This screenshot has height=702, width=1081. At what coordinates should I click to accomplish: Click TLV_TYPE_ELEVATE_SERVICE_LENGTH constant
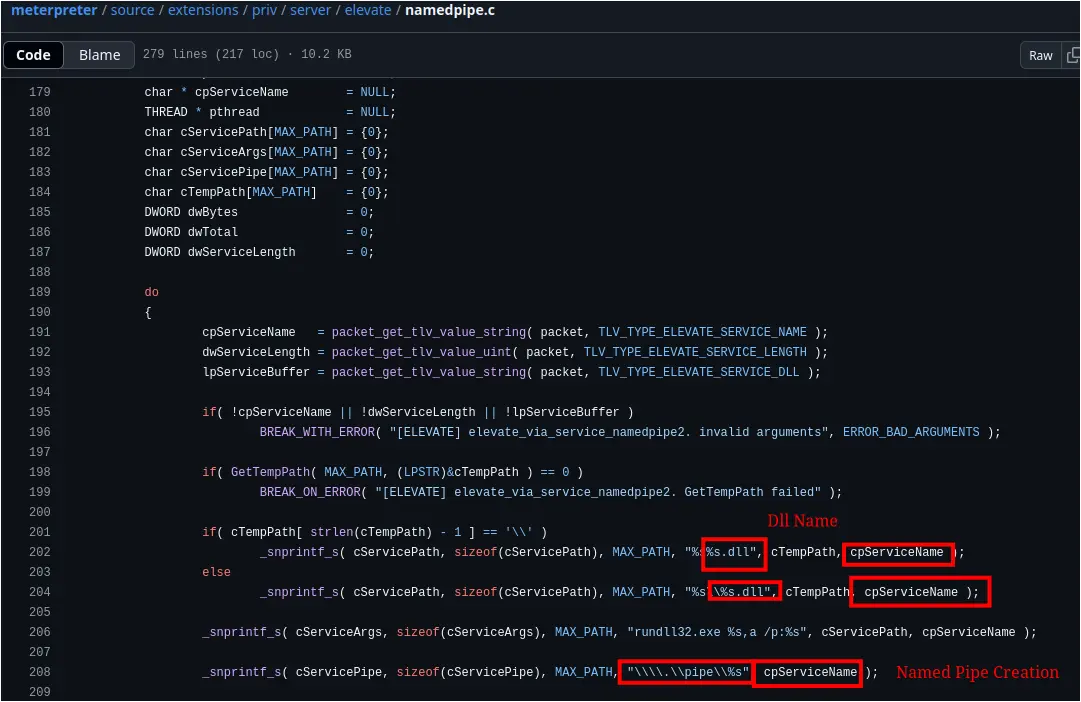click(695, 352)
